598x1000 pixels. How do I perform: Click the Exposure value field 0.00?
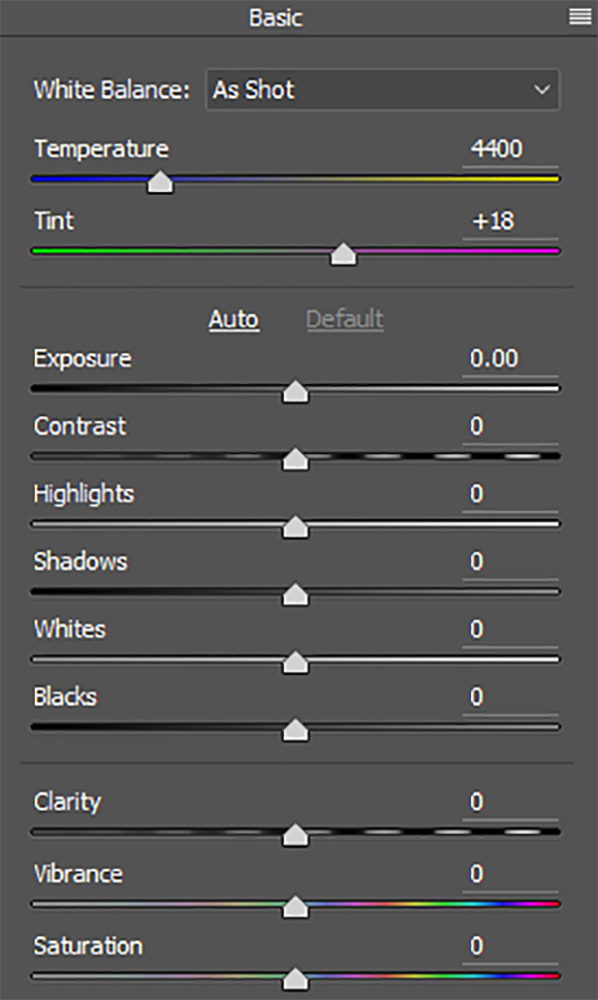(510, 358)
